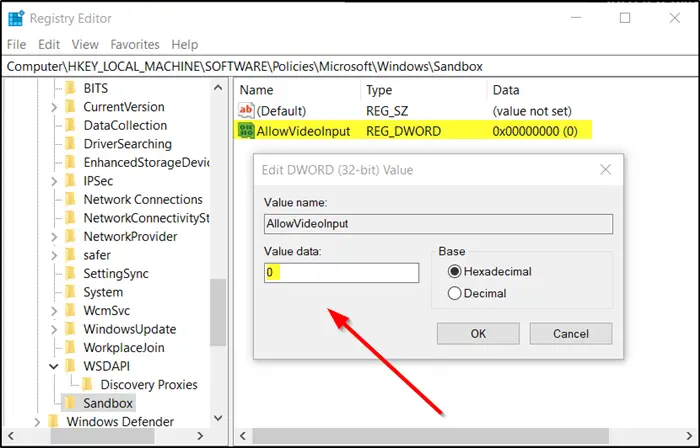Expand the safer key
Viewport: 700px width, 448px height.
pos(54,256)
